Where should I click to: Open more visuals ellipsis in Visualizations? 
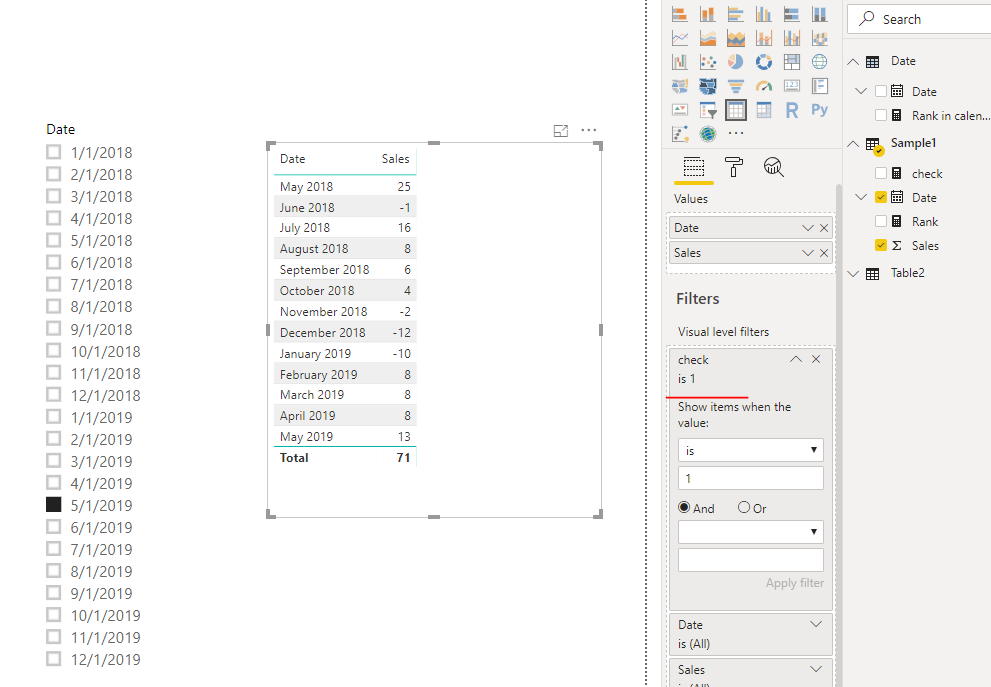pos(736,133)
